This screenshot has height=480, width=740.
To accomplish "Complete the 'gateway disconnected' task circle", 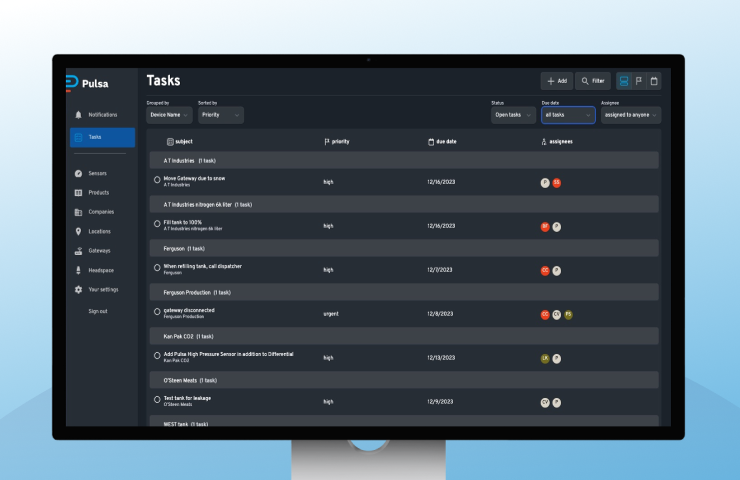I will point(157,312).
